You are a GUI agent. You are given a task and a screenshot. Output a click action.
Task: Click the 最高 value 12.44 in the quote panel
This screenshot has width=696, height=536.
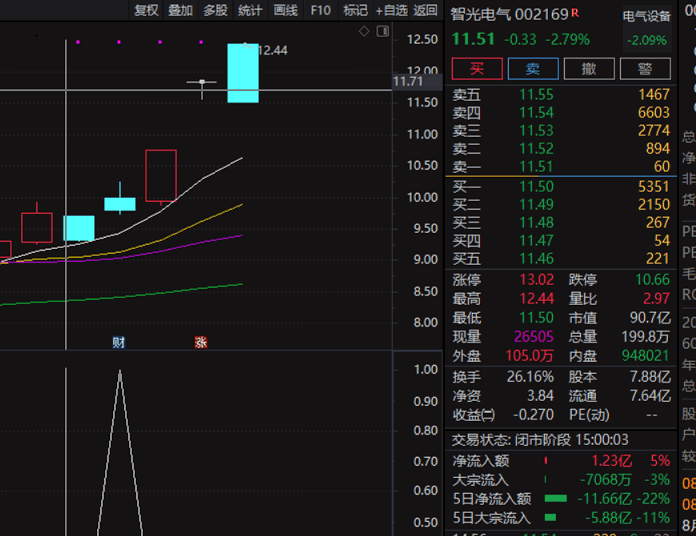pyautogui.click(x=537, y=299)
